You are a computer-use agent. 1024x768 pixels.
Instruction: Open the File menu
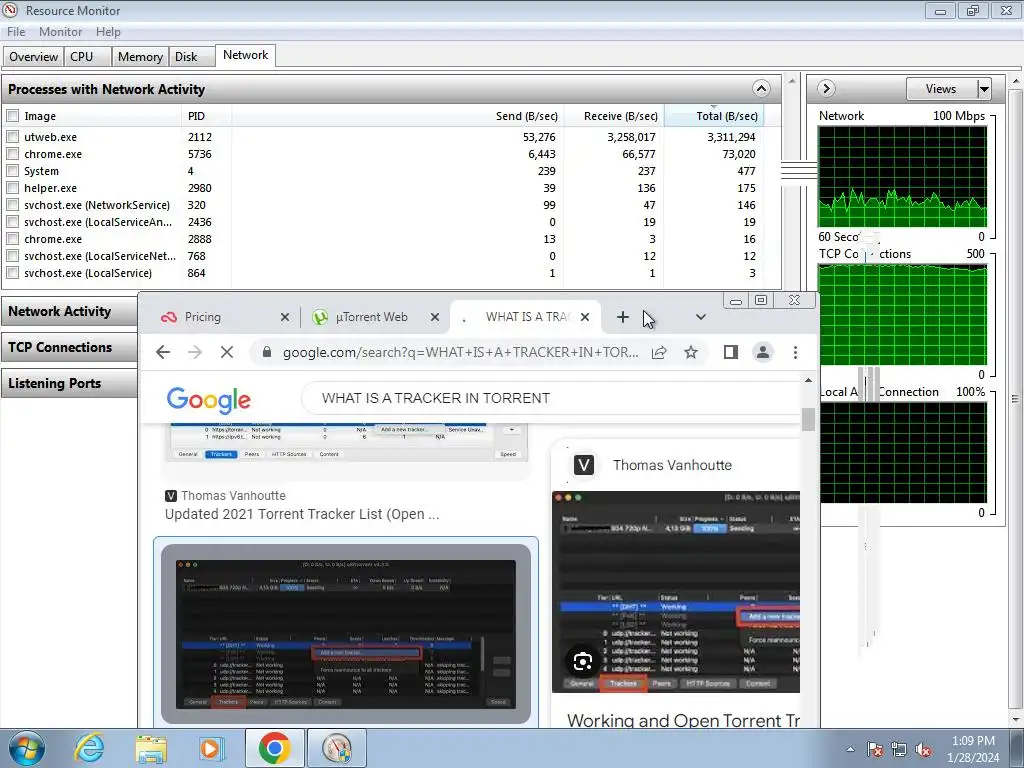point(16,31)
